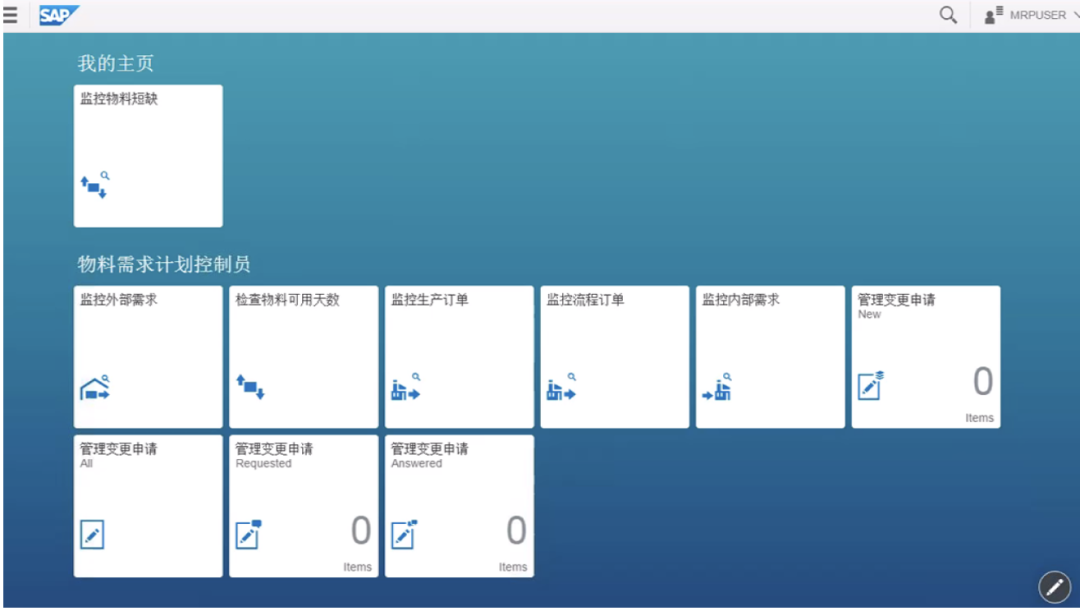Open 管理变更申请 All tile

point(148,506)
